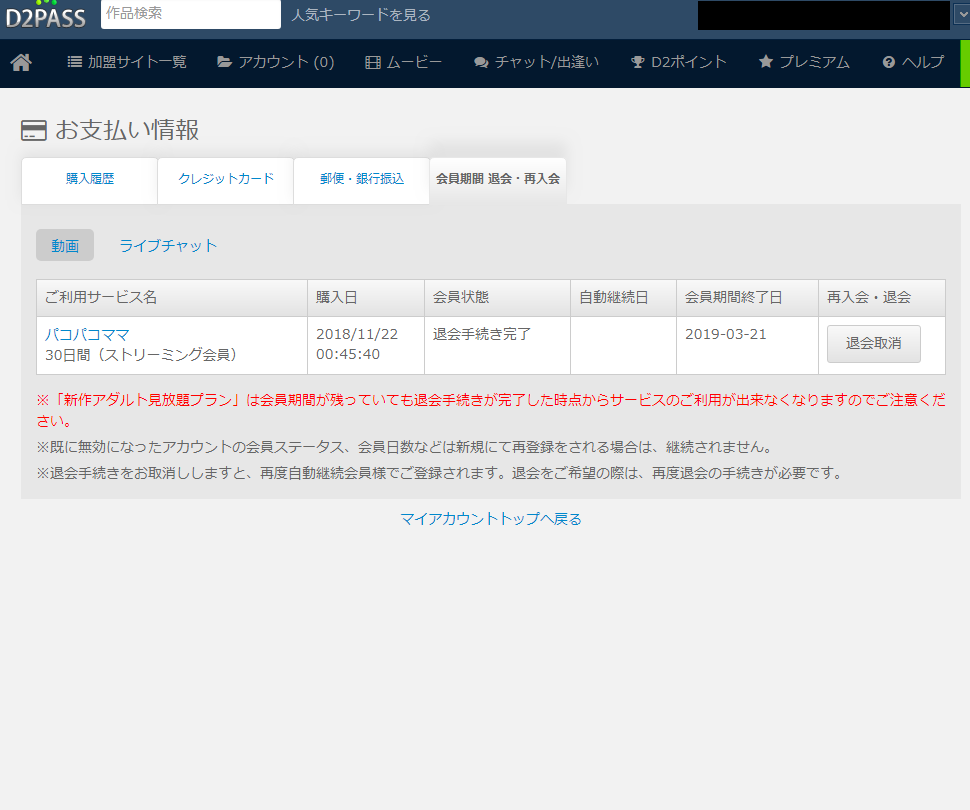
Task: Click the 作品検索 search field
Action: [x=190, y=14]
